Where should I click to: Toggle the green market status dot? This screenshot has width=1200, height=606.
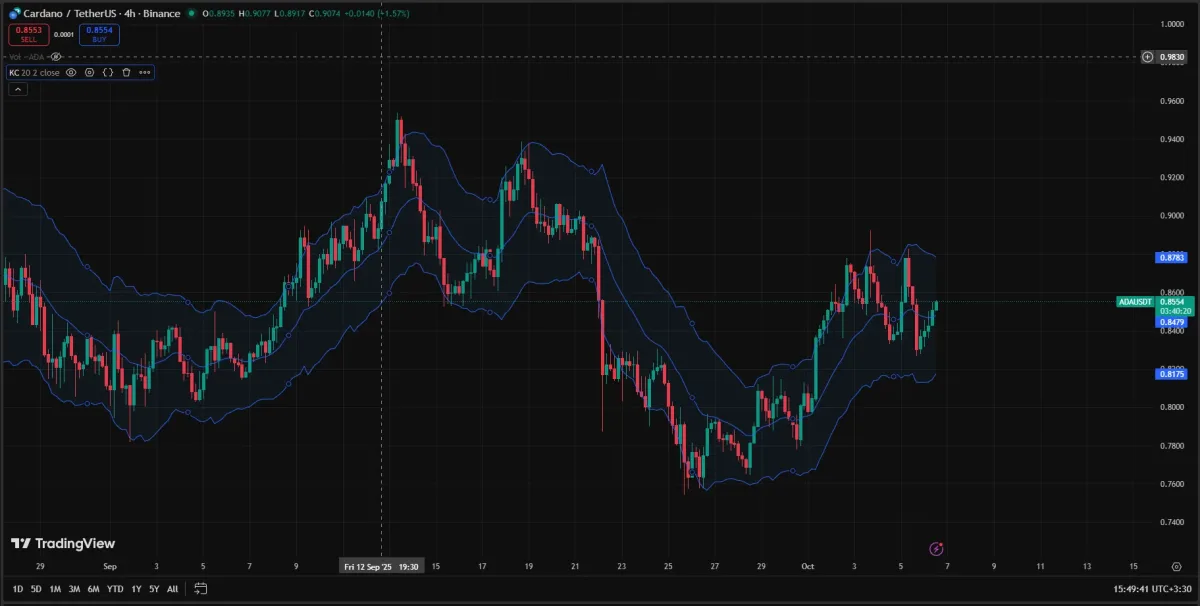pos(191,14)
